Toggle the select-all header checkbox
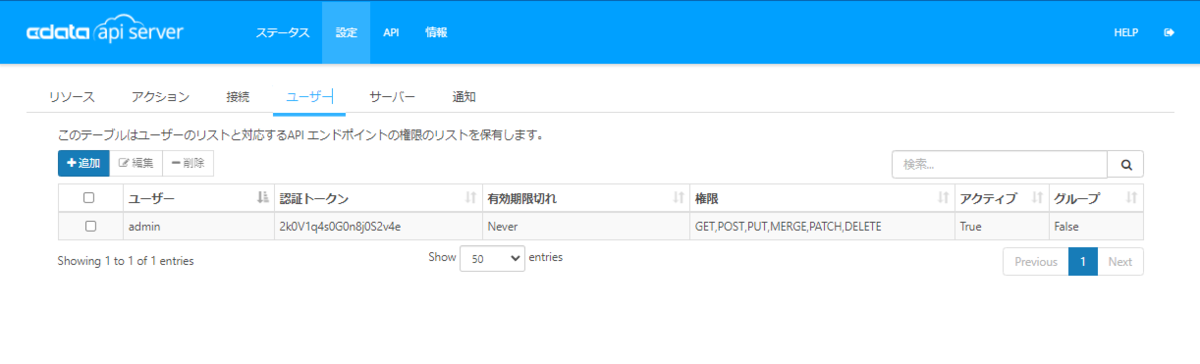This screenshot has width=1200, height=364. 90,198
